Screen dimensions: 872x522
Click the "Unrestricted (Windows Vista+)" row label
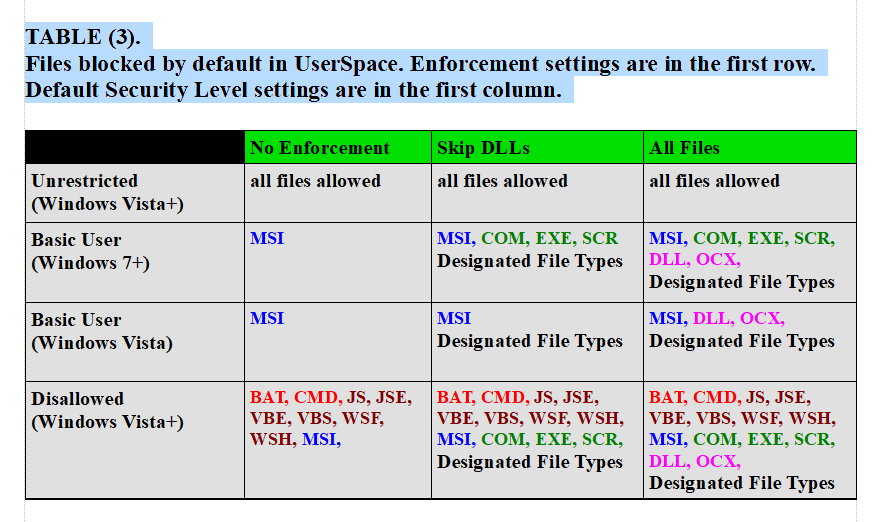tap(107, 192)
